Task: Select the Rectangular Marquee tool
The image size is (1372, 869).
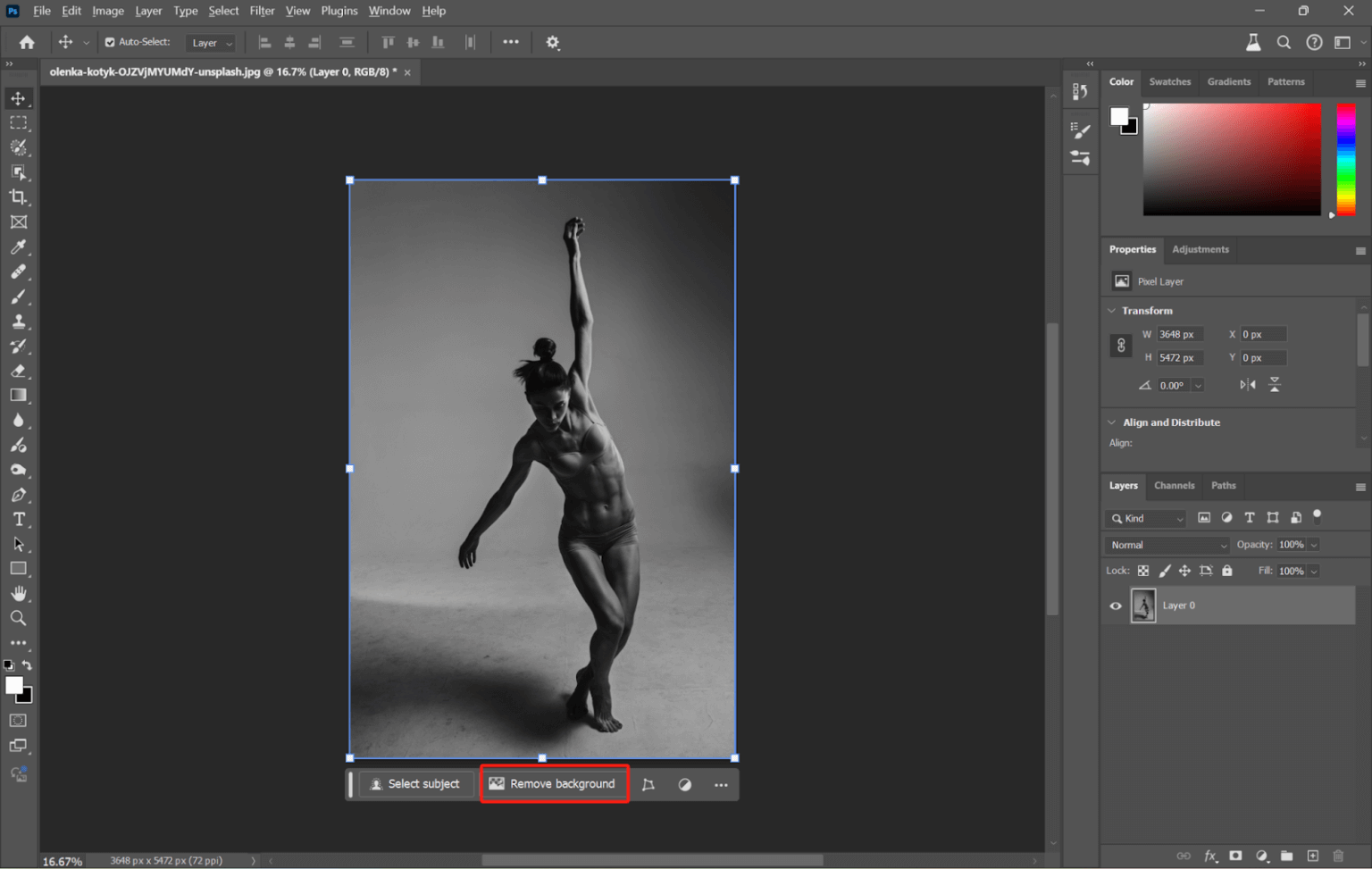Action: (x=18, y=123)
